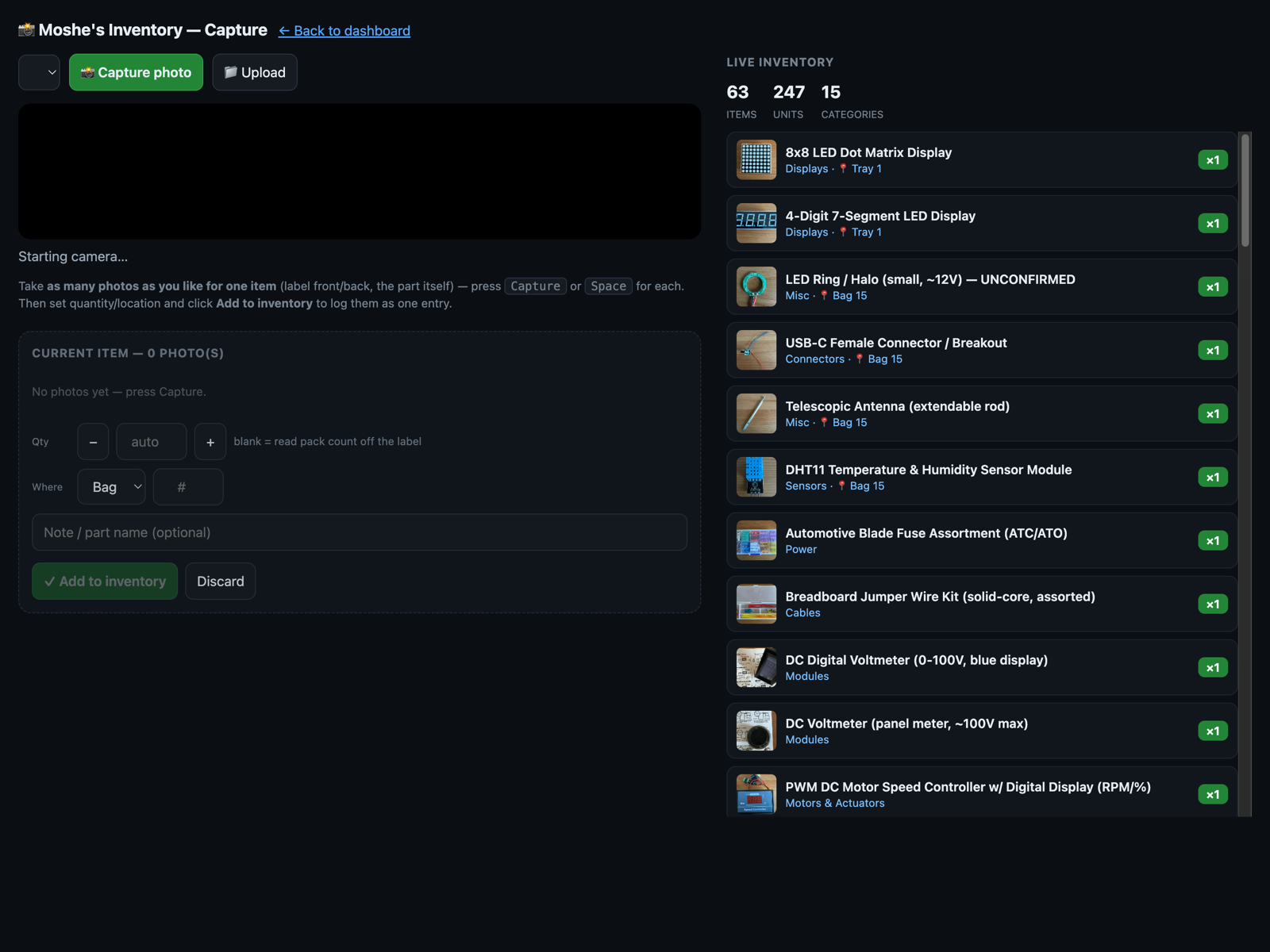Click the location number # field
The width and height of the screenshot is (1270, 952).
coord(188,487)
